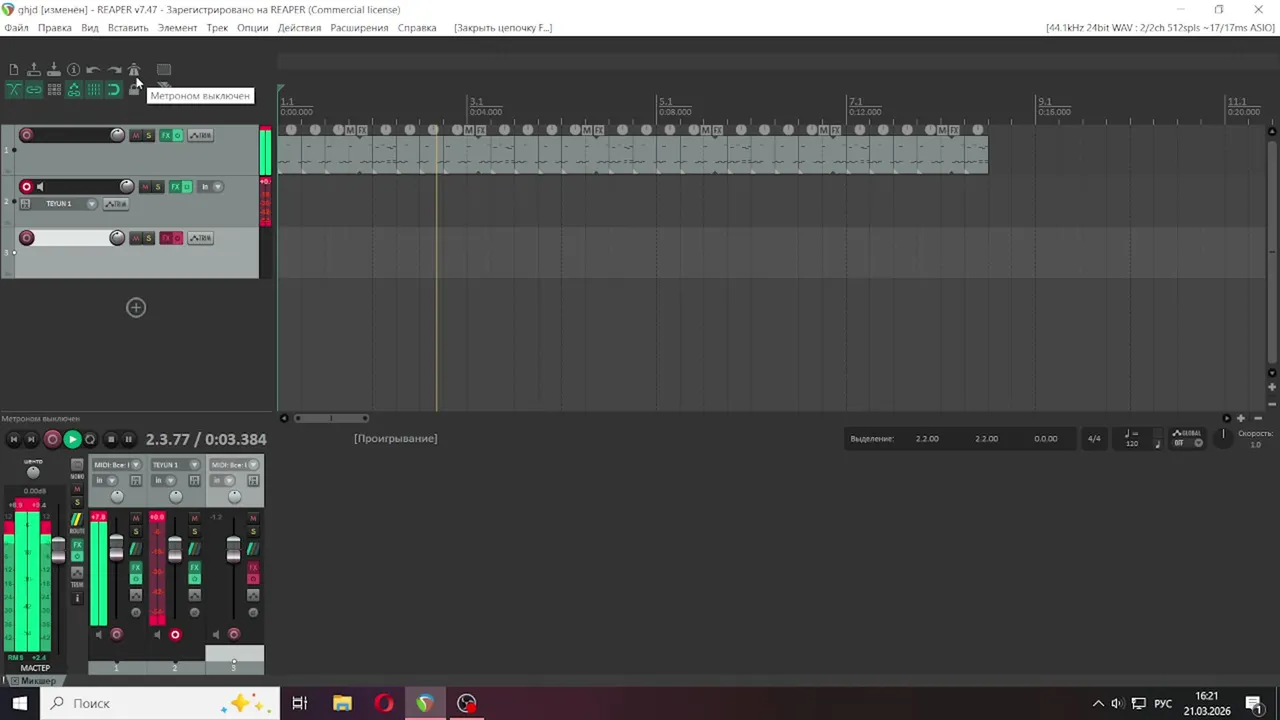This screenshot has height=720, width=1280.
Task: Toggle ripple editing grid icon
Action: [x=54, y=89]
